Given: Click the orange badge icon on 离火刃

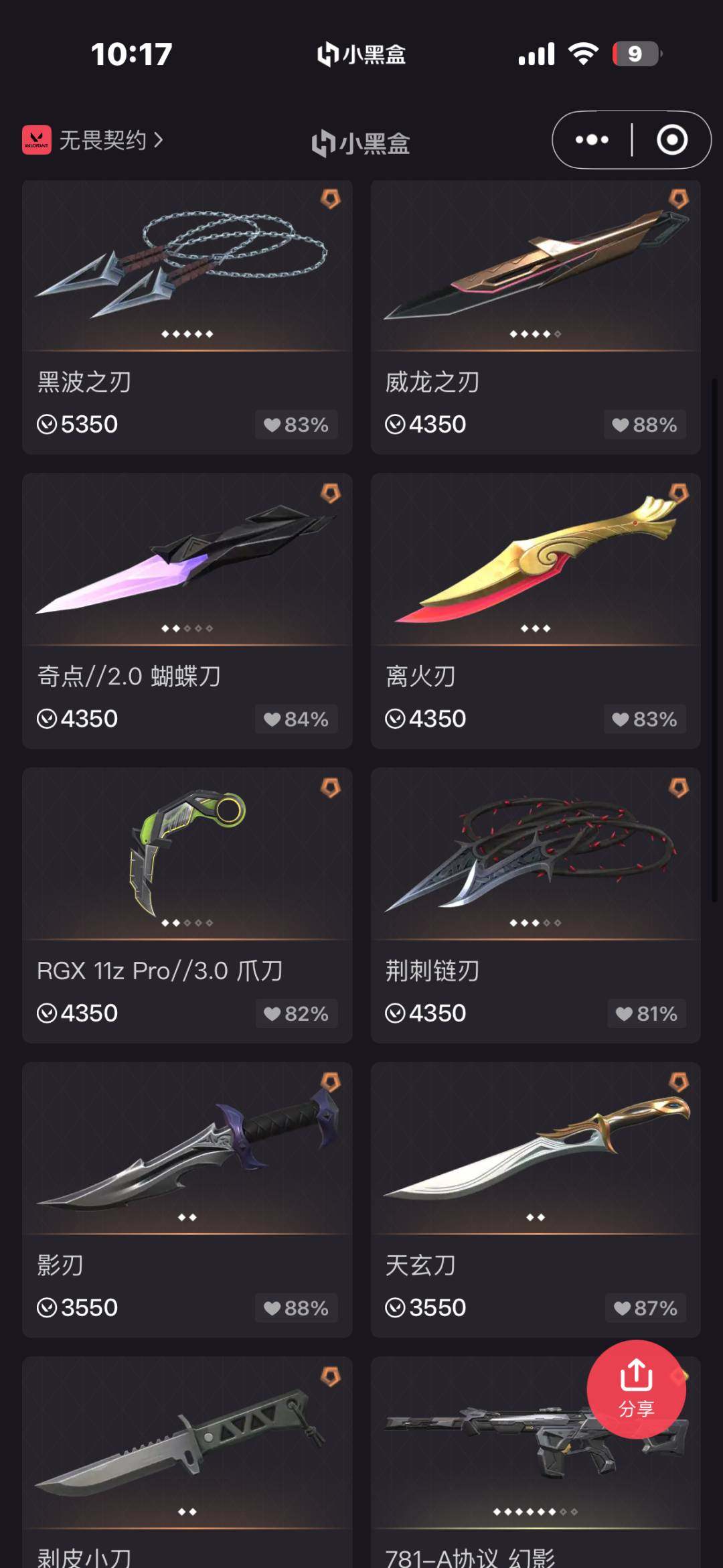Looking at the screenshot, I should (678, 494).
